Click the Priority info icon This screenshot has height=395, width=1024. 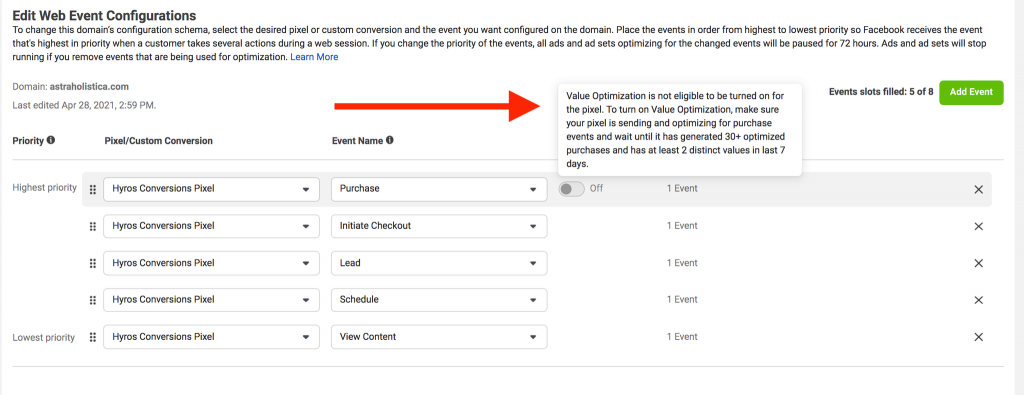51,140
